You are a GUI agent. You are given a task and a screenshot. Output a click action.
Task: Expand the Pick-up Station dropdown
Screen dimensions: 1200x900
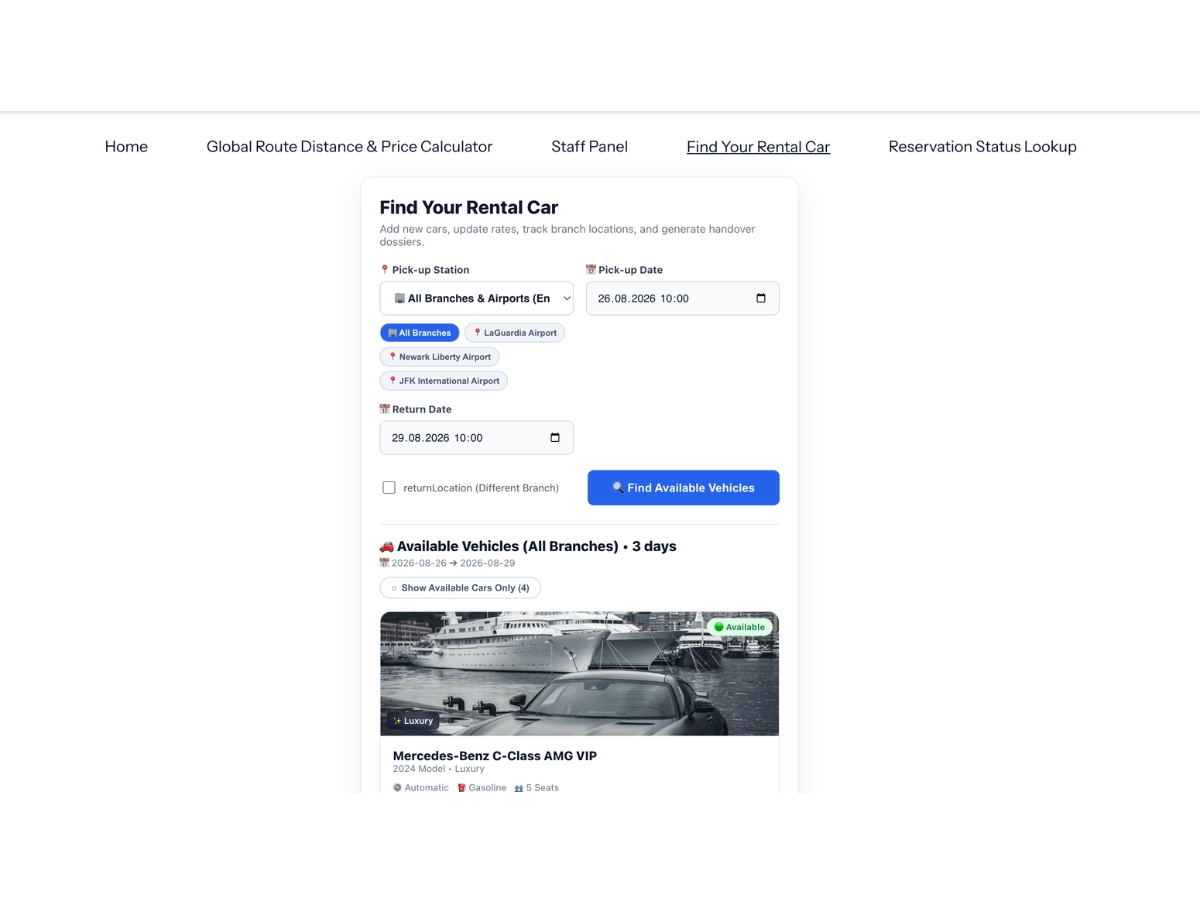477,298
